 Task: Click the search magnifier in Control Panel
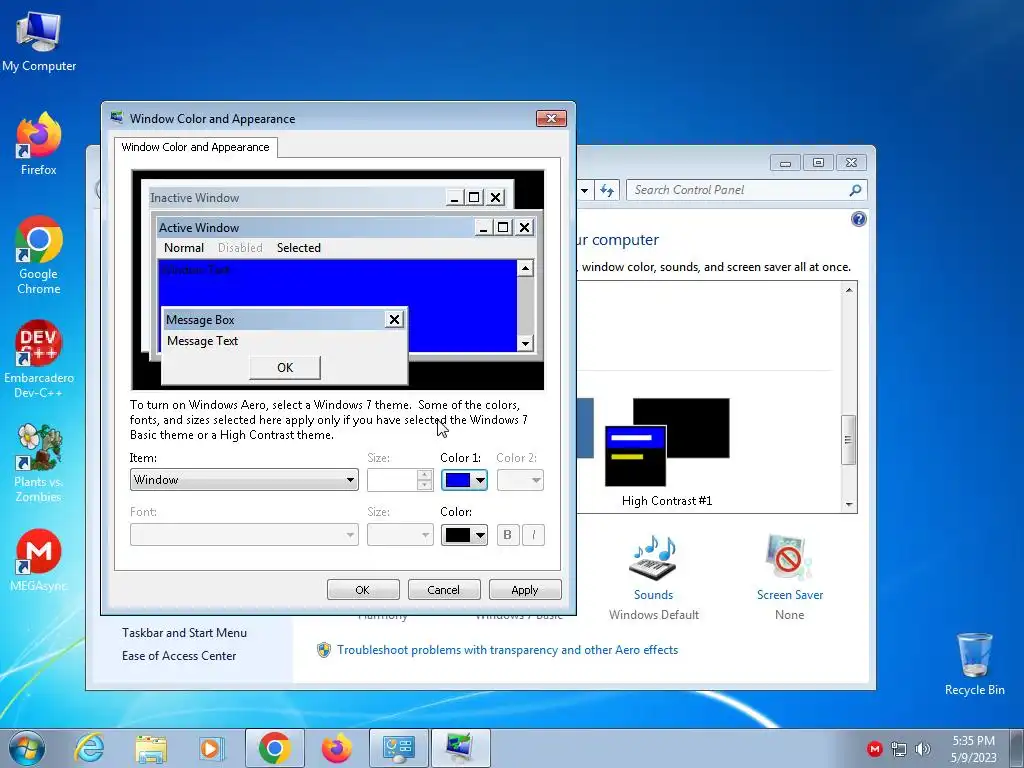[855, 190]
